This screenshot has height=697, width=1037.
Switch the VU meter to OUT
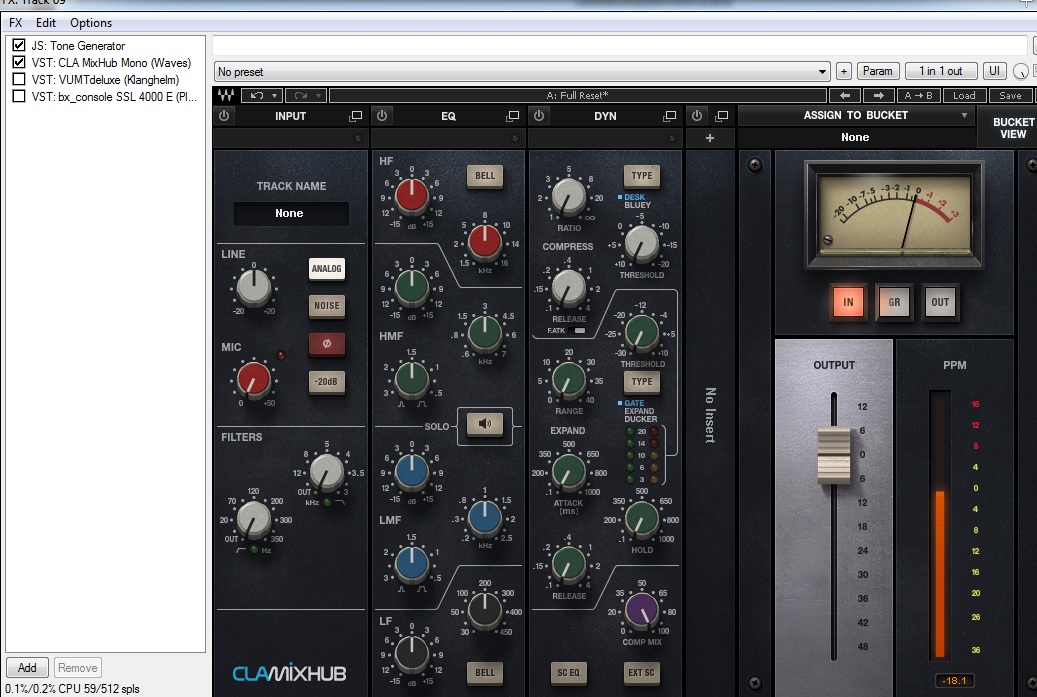click(940, 302)
